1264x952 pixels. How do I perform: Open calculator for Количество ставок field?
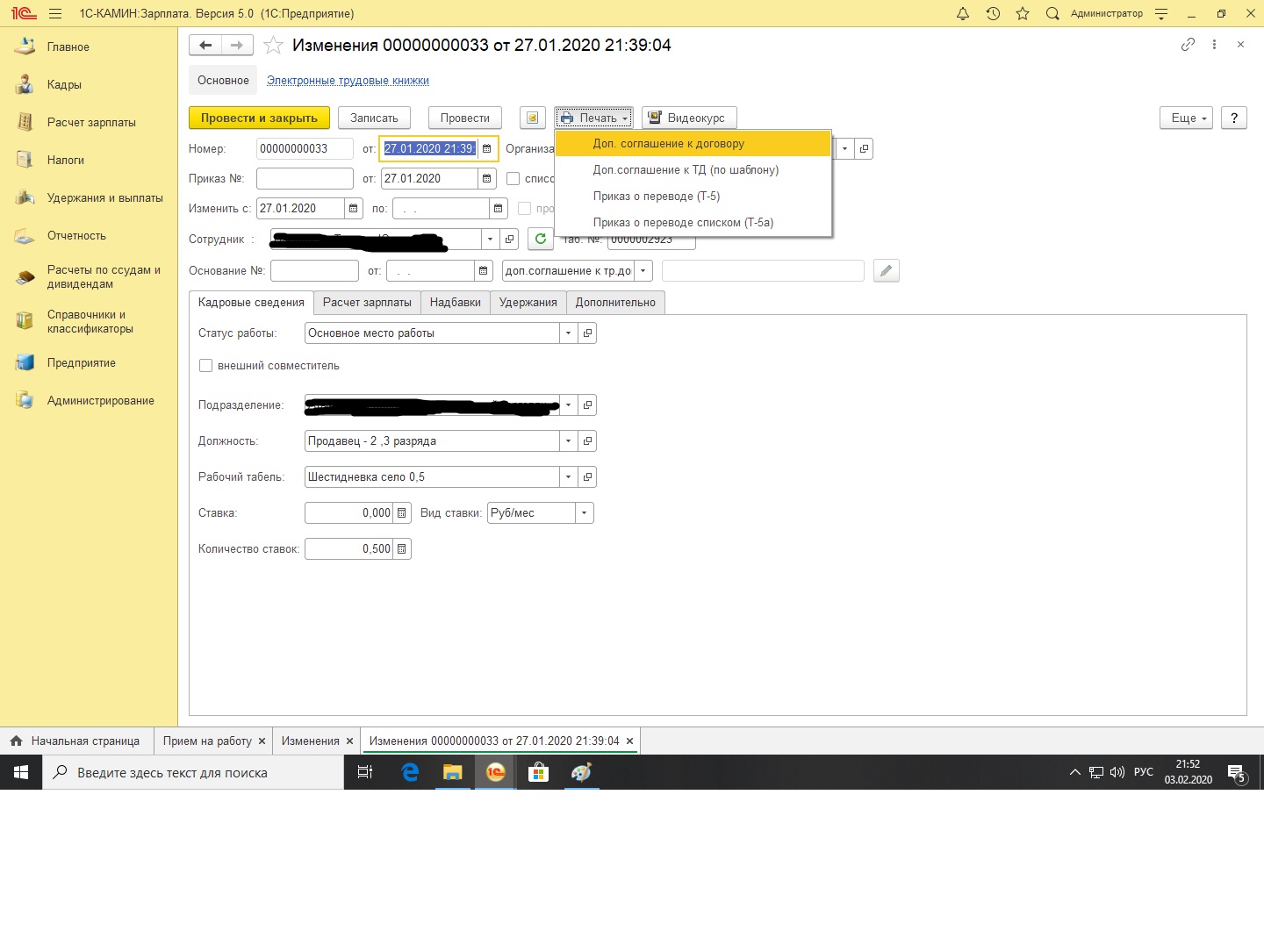(x=402, y=549)
